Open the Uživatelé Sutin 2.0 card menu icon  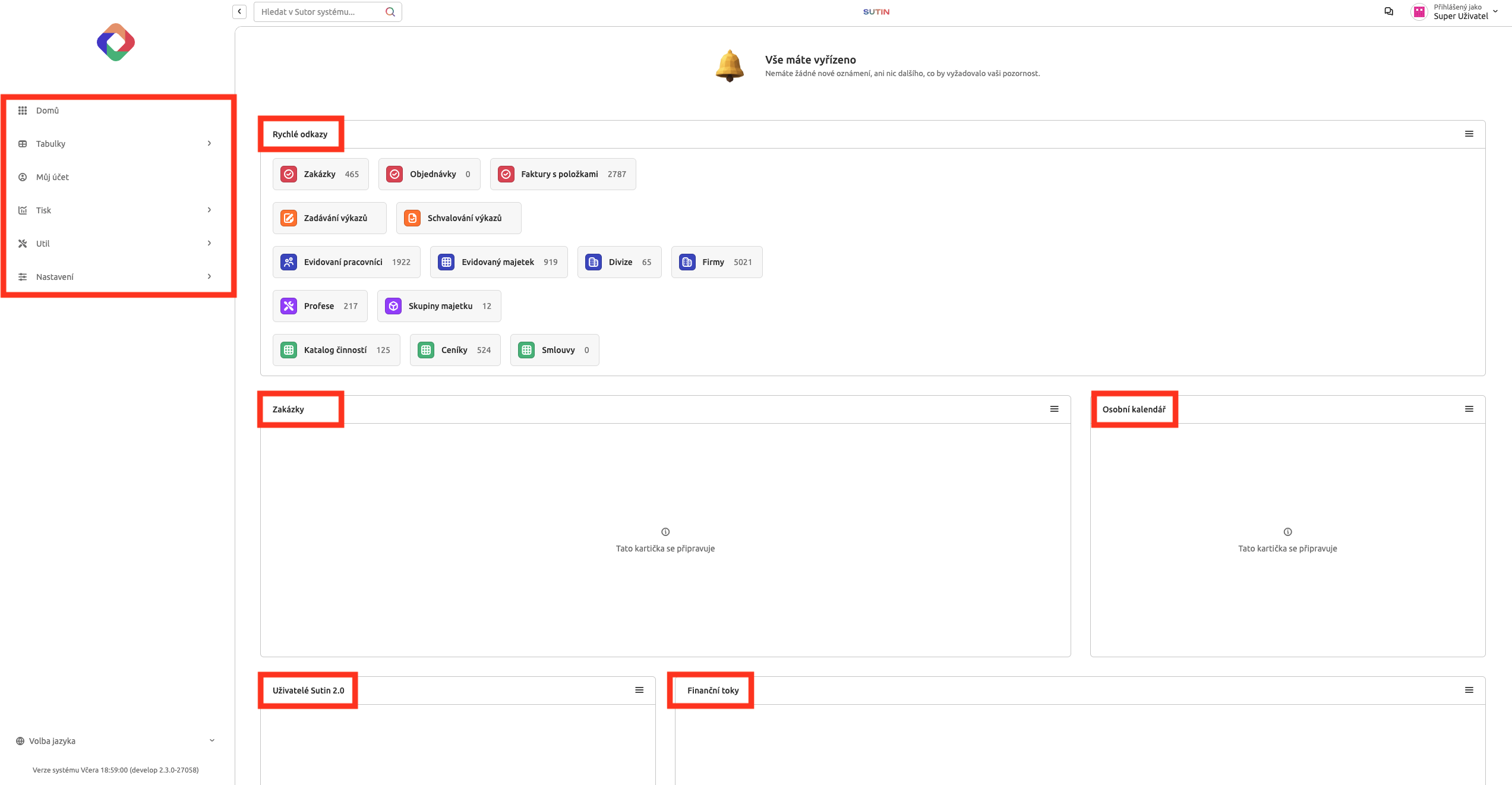pyautogui.click(x=639, y=690)
